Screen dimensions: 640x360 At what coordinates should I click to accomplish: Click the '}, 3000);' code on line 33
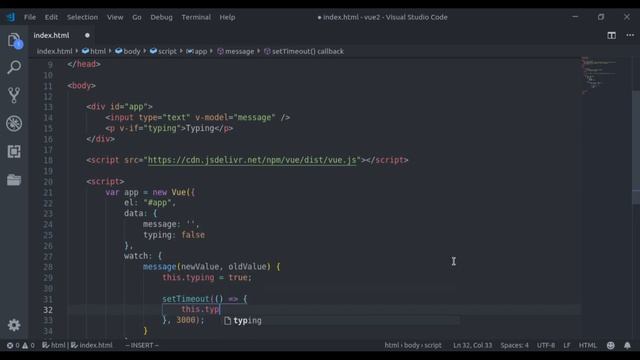click(x=183, y=320)
